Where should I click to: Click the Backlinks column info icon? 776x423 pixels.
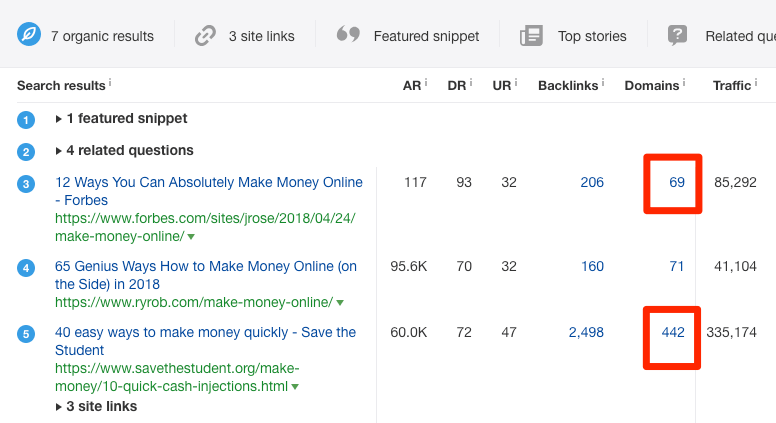pyautogui.click(x=602, y=82)
